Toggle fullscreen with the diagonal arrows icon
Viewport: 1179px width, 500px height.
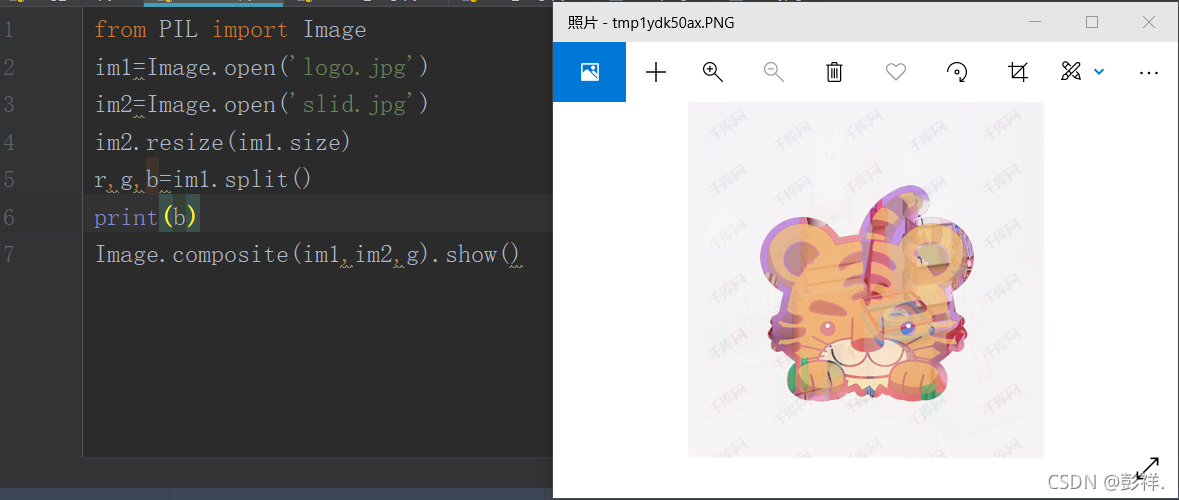(x=1147, y=469)
